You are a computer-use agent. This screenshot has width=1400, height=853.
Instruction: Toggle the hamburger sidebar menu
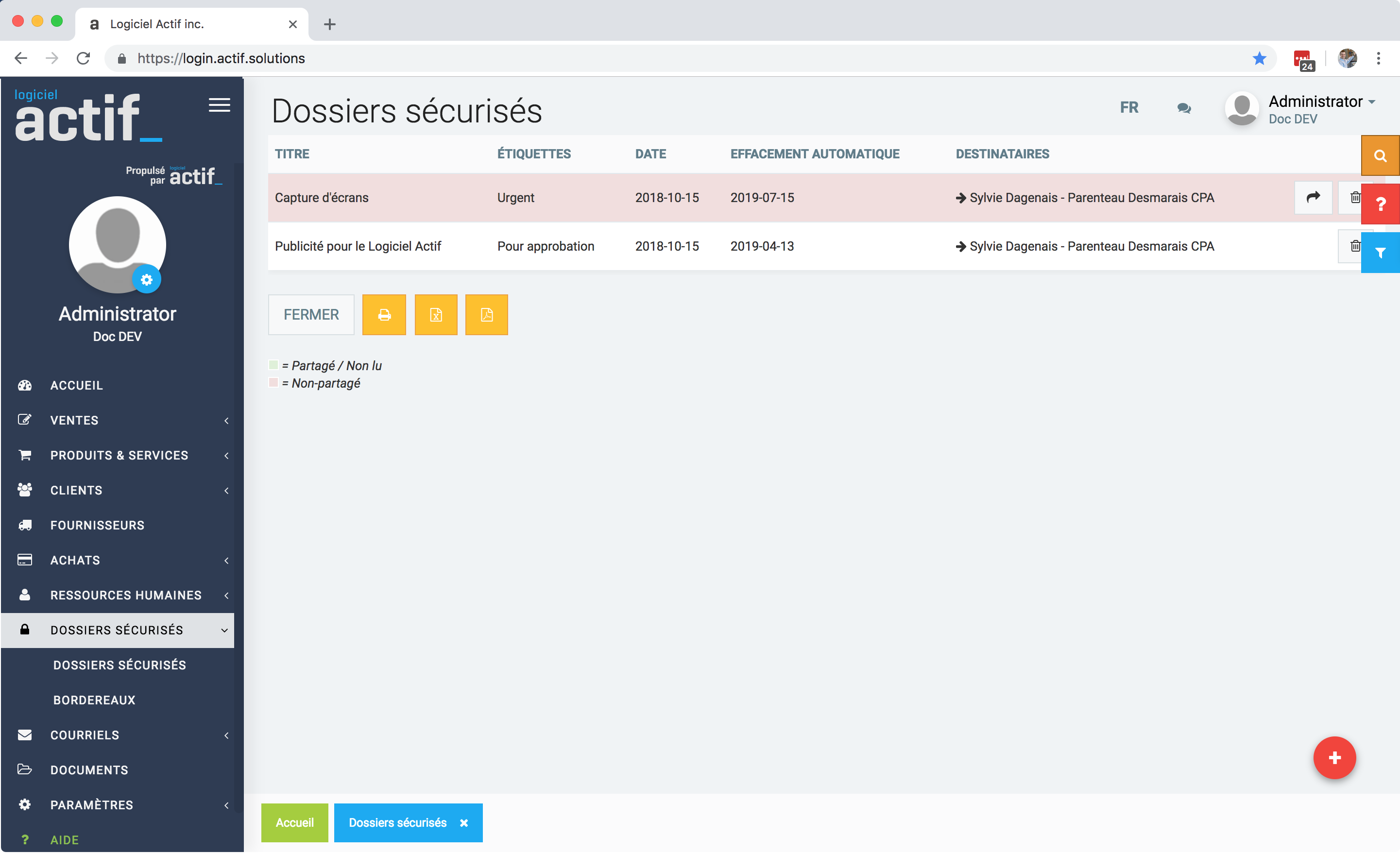click(219, 105)
